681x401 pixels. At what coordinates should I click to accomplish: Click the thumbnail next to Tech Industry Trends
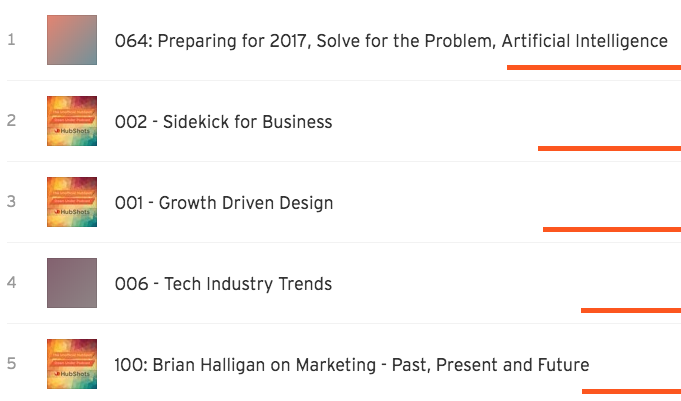pyautogui.click(x=72, y=283)
